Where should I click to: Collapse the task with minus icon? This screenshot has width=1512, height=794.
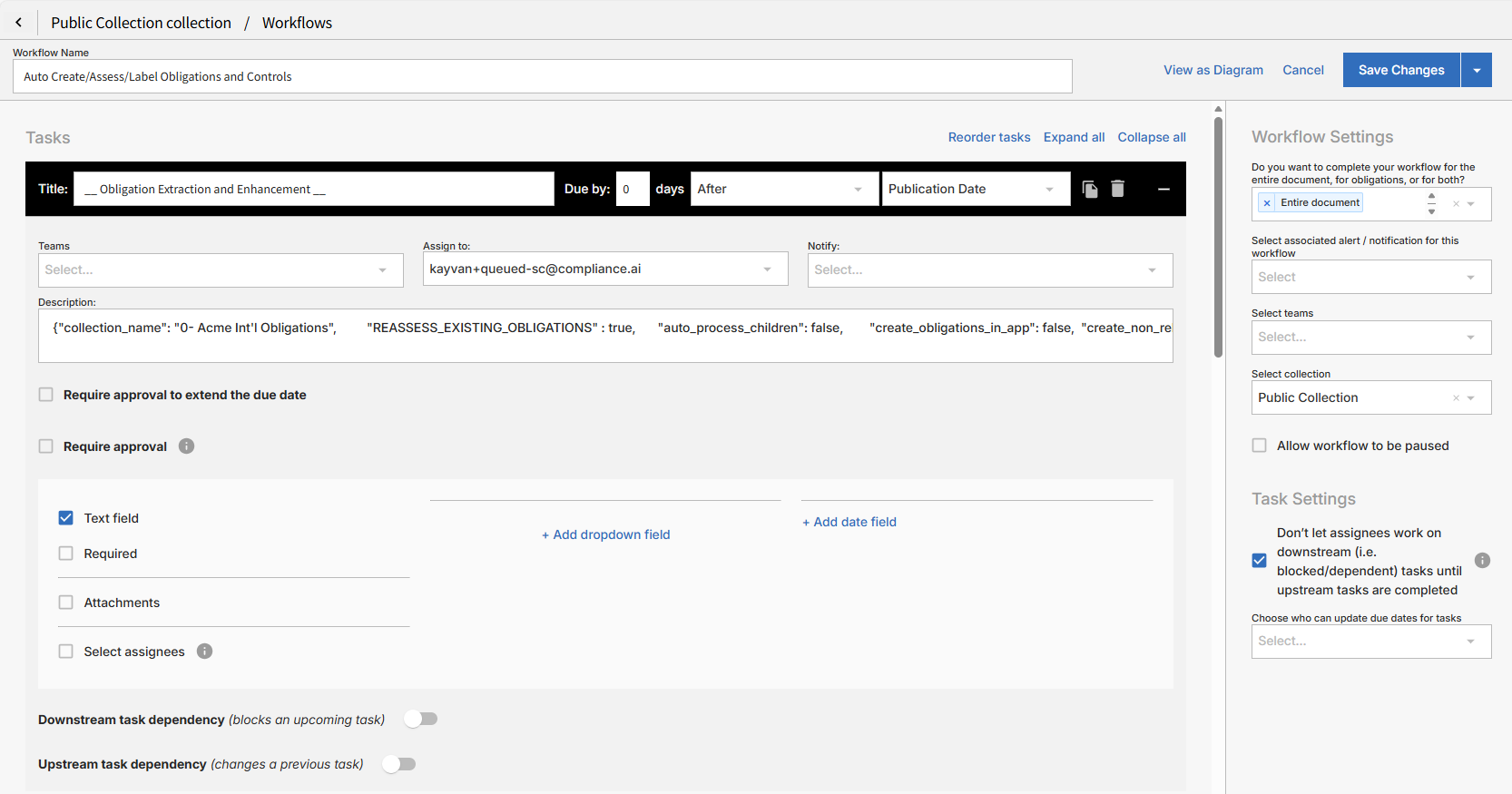1163,189
